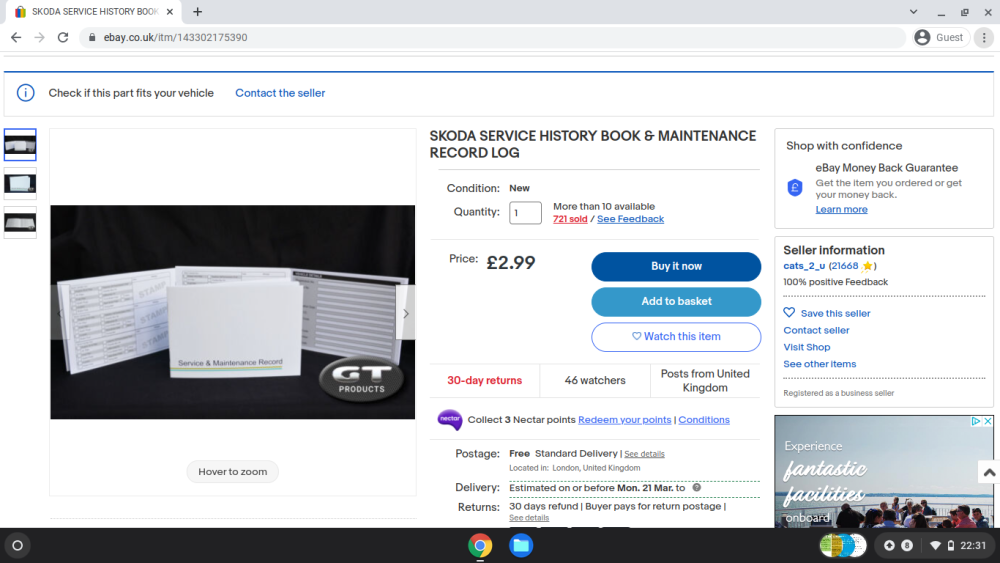This screenshot has width=1000, height=563.
Task: Click the Quantity input field
Action: (x=525, y=212)
